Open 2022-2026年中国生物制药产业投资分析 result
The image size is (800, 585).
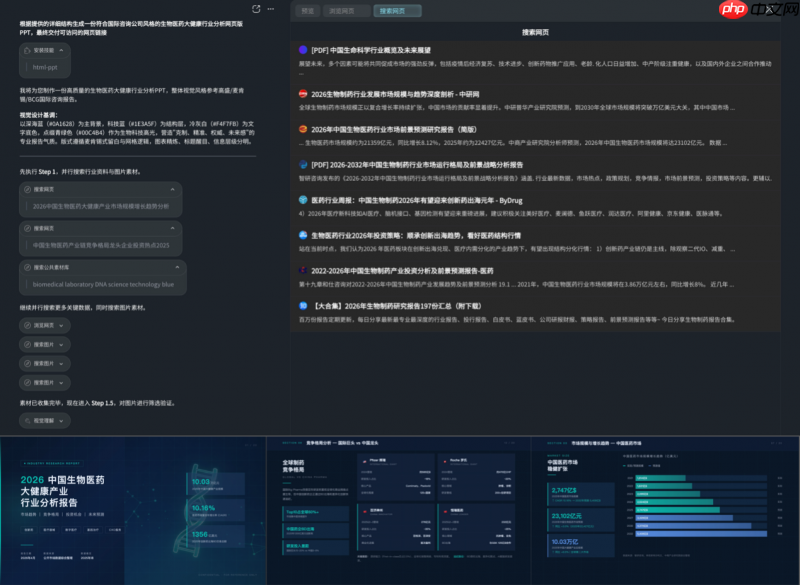(402, 271)
